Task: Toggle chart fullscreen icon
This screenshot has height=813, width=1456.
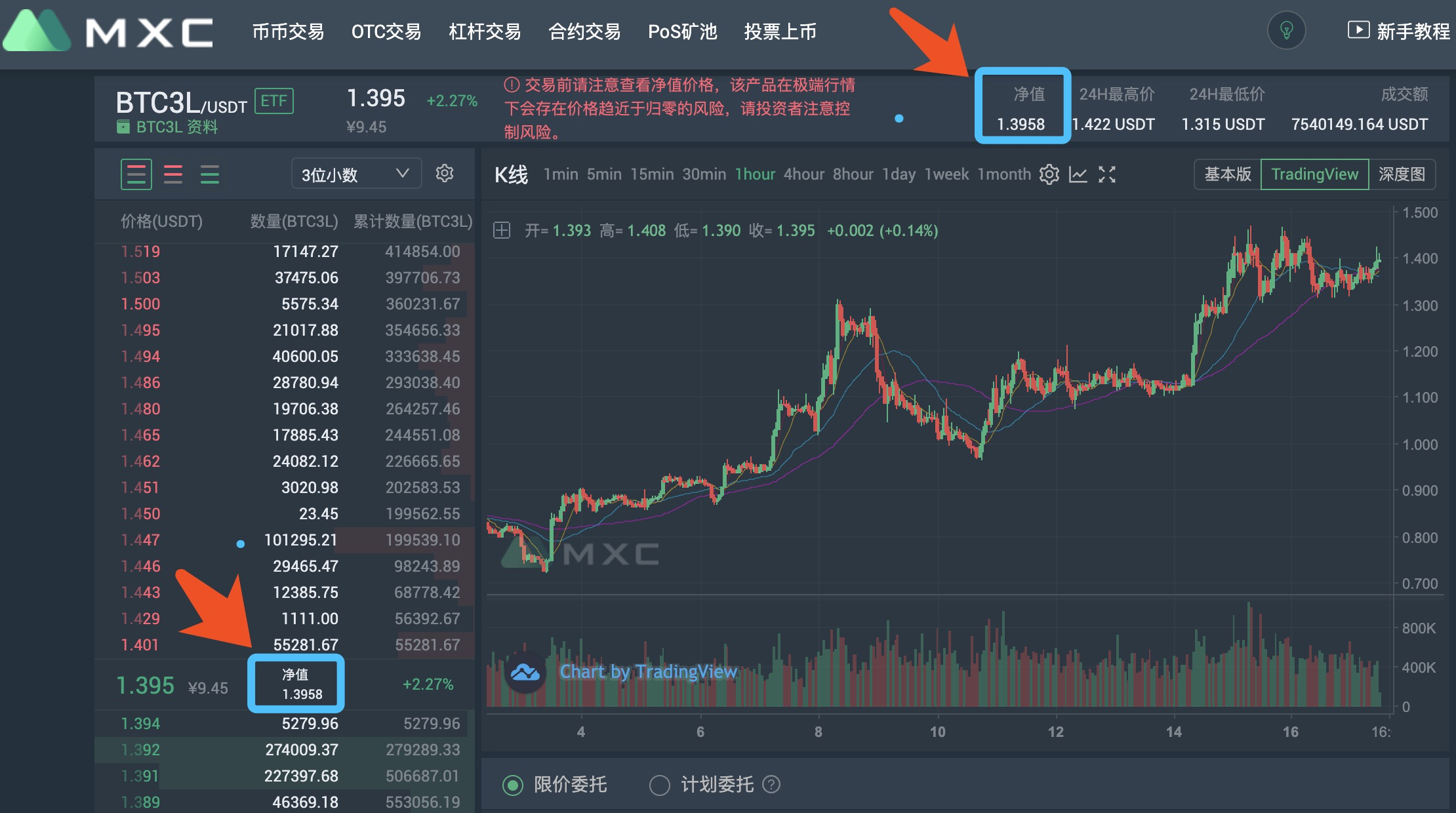Action: tap(1107, 174)
